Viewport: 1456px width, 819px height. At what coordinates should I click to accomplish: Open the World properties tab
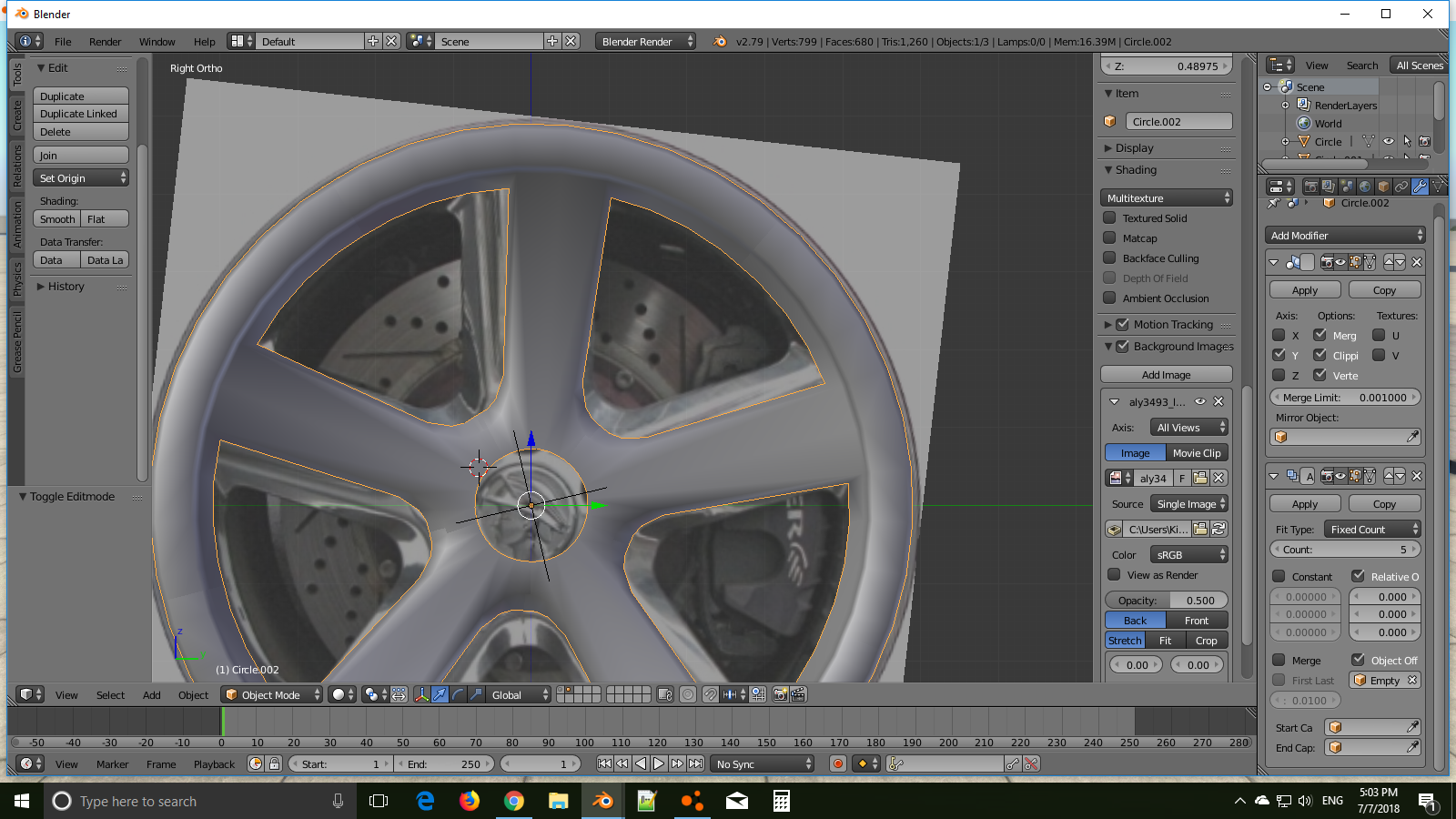(1365, 187)
